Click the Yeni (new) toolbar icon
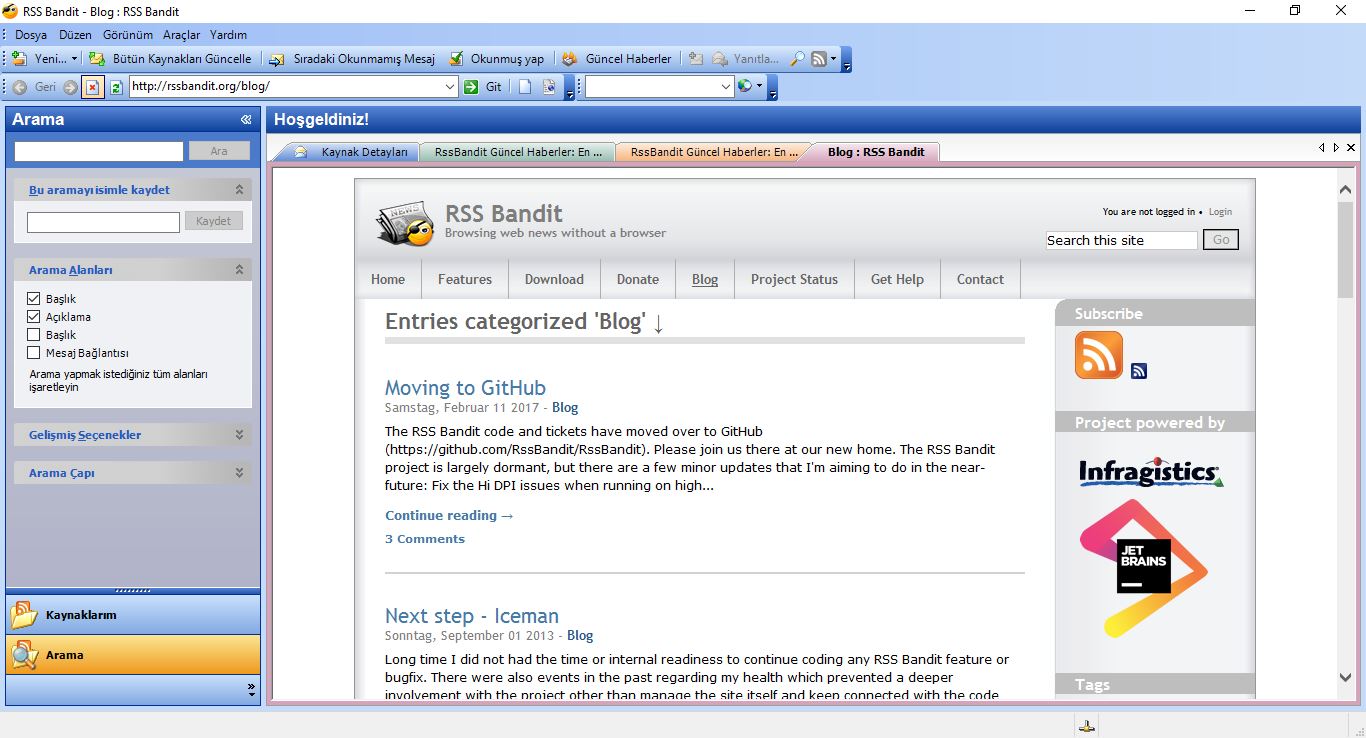The width and height of the screenshot is (1366, 738). tap(19, 59)
